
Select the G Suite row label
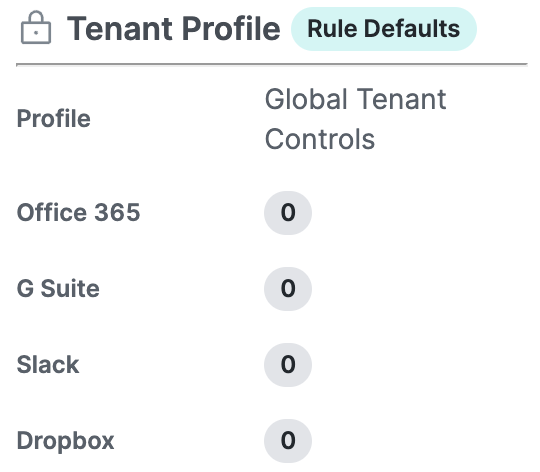58,289
